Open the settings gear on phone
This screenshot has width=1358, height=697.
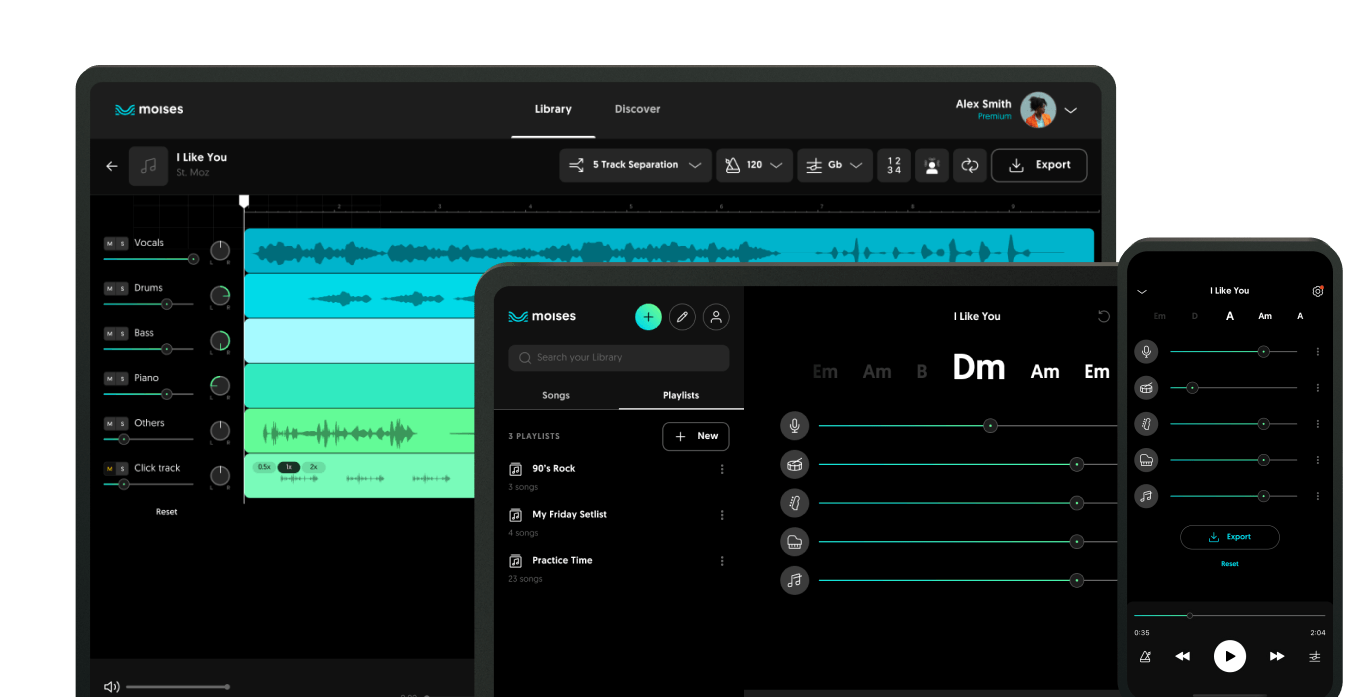1318,291
